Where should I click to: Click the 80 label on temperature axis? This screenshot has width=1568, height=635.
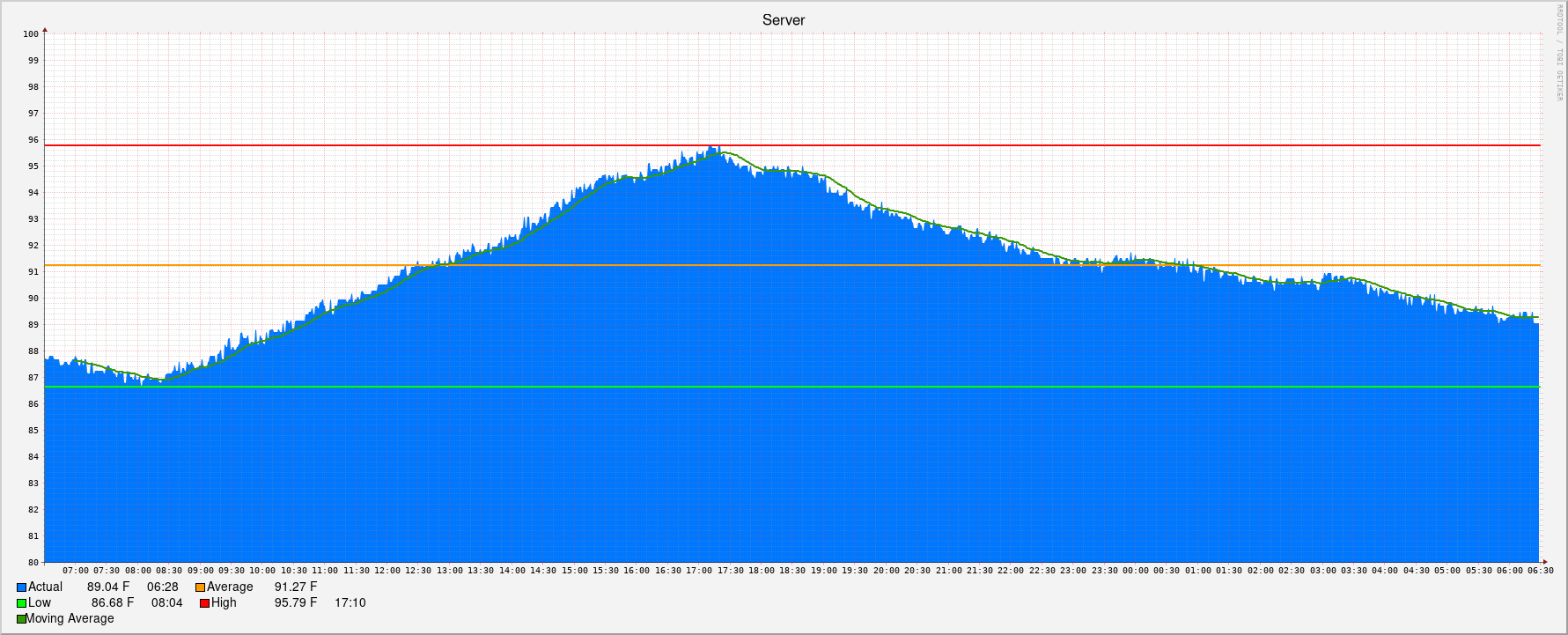[33, 563]
